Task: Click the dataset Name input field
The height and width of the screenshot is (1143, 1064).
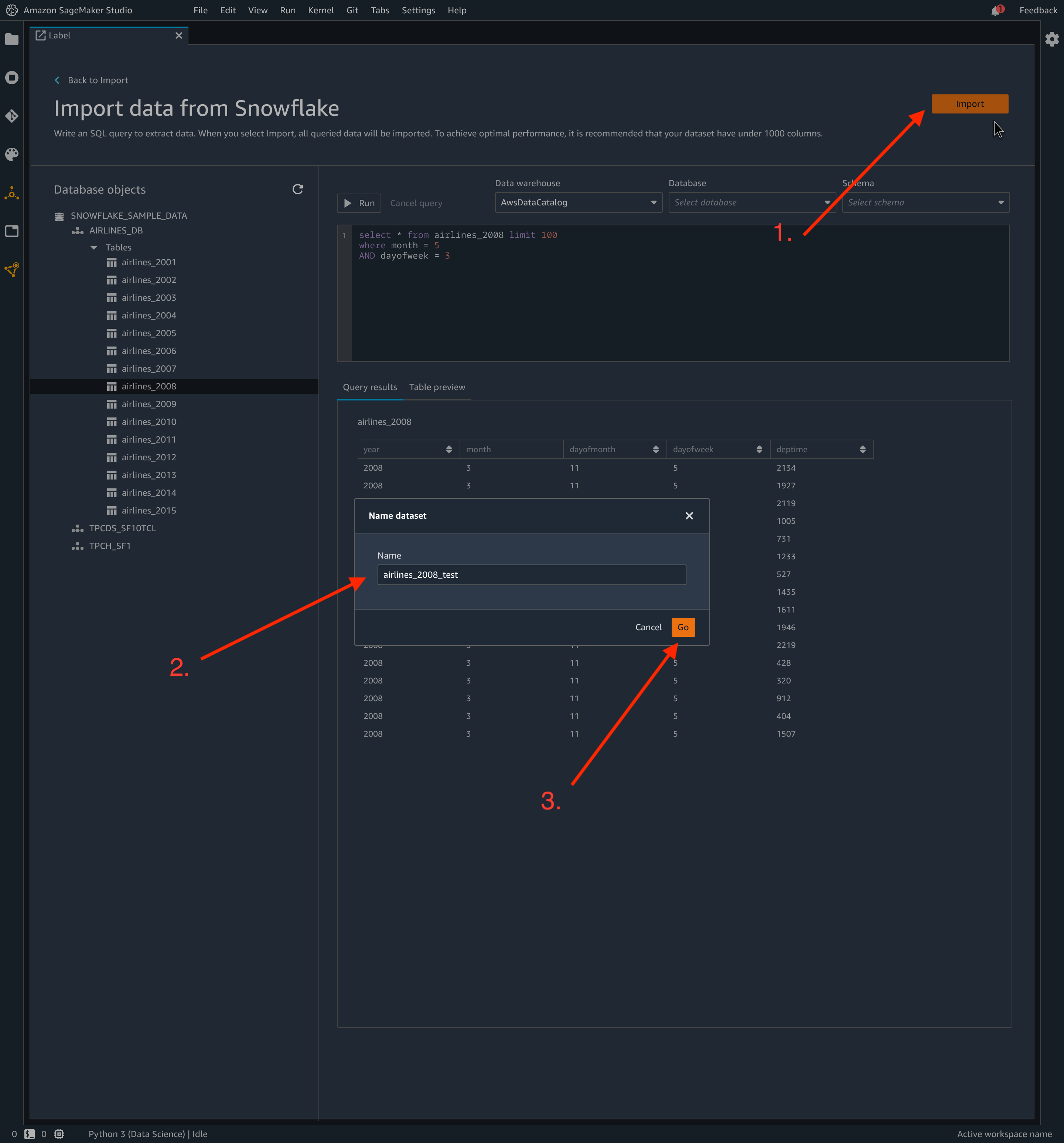Action: 531,575
